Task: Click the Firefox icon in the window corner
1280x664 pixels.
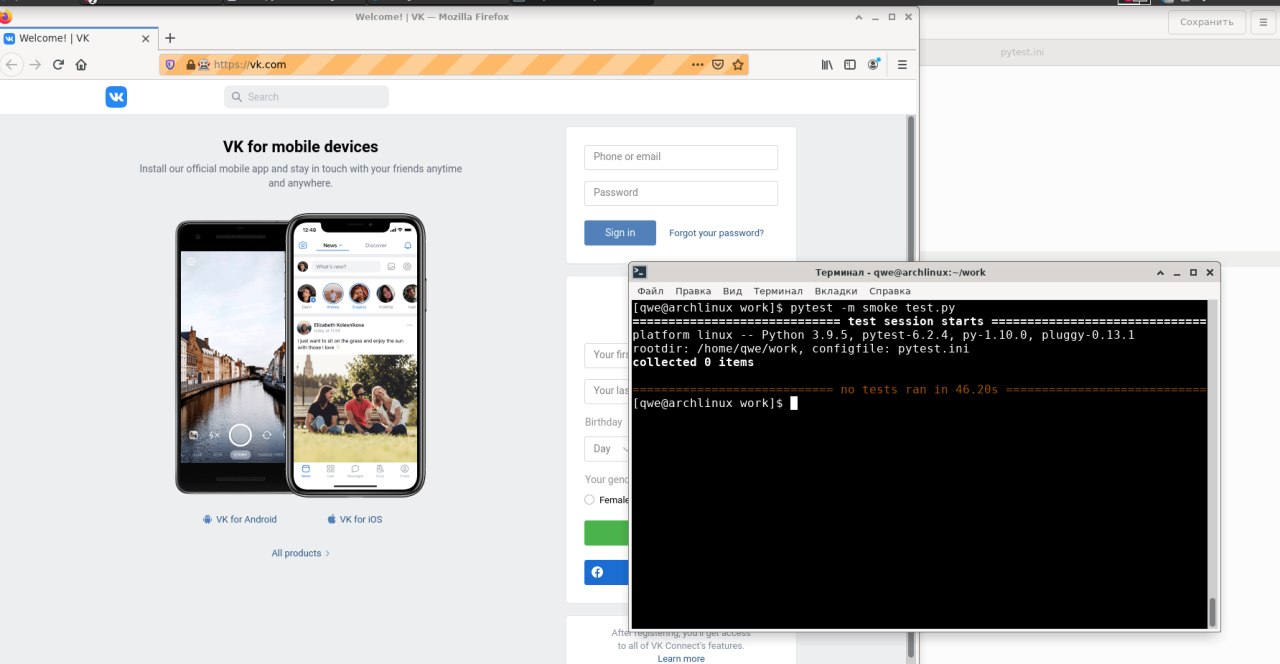Action: [x=5, y=17]
